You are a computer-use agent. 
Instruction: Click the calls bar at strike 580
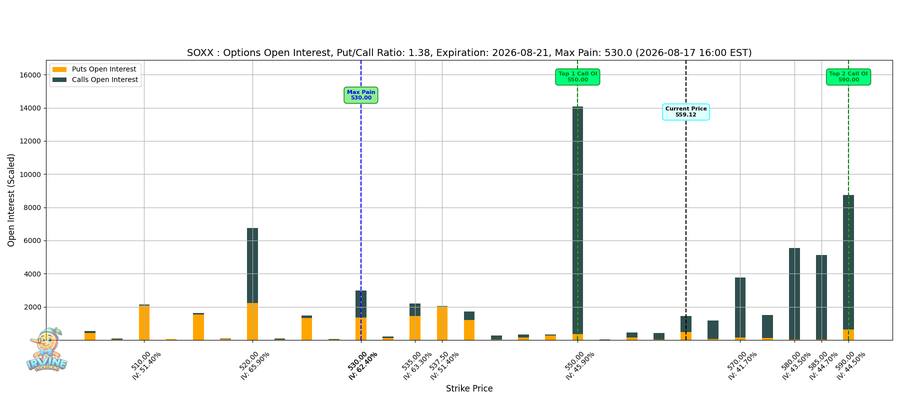pos(794,294)
